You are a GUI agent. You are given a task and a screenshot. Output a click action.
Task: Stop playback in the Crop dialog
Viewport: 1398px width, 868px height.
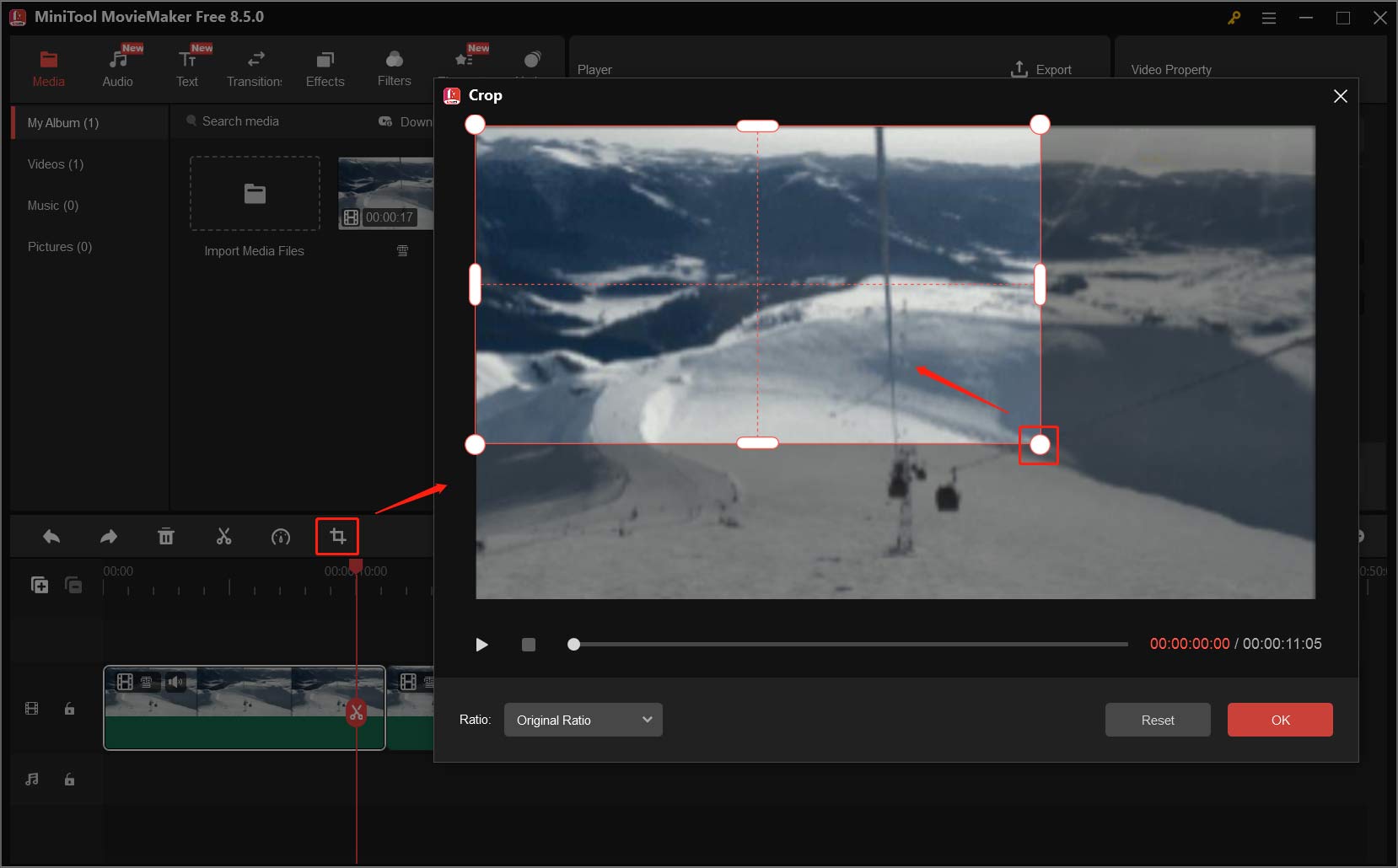[529, 644]
